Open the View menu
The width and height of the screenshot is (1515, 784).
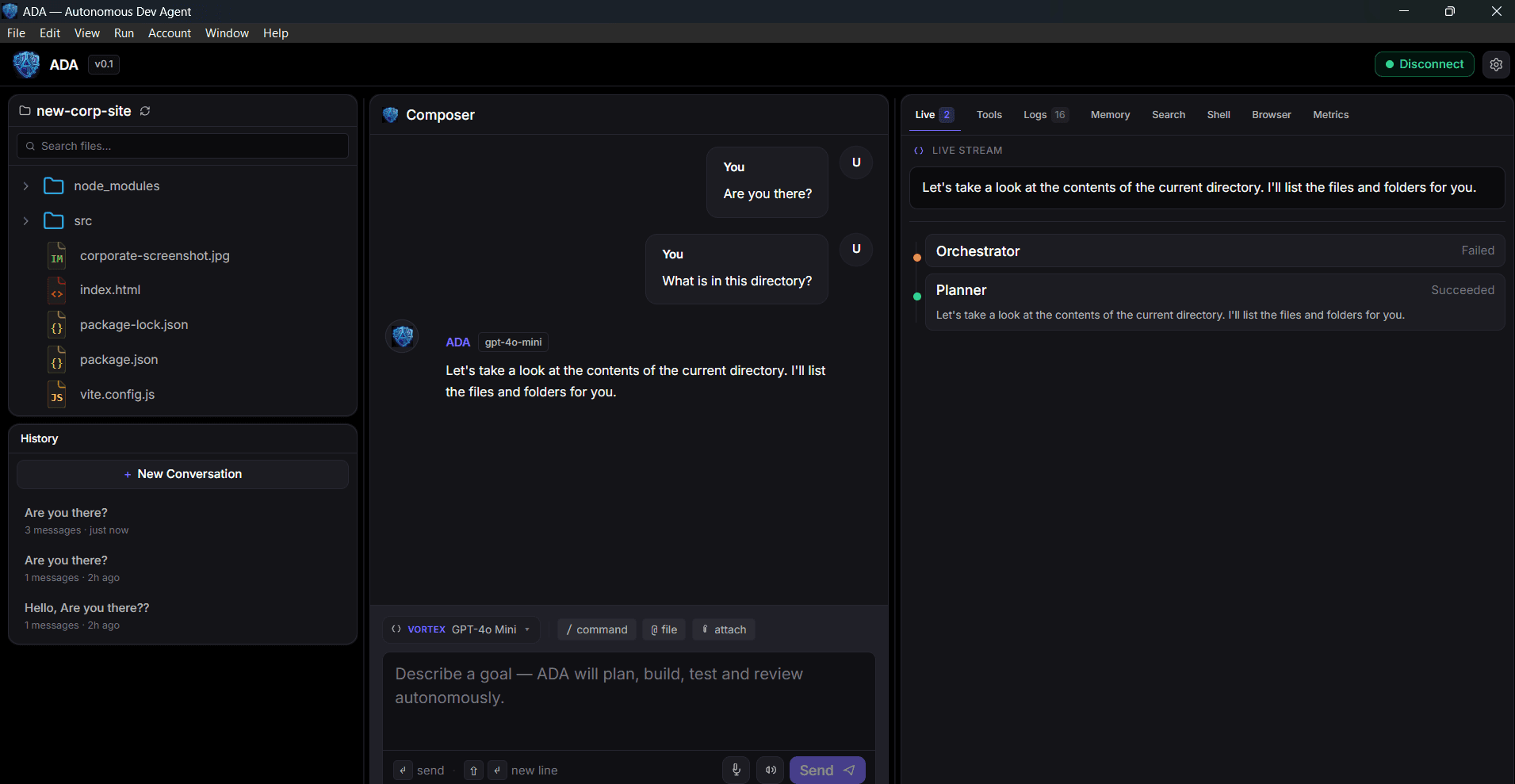87,33
